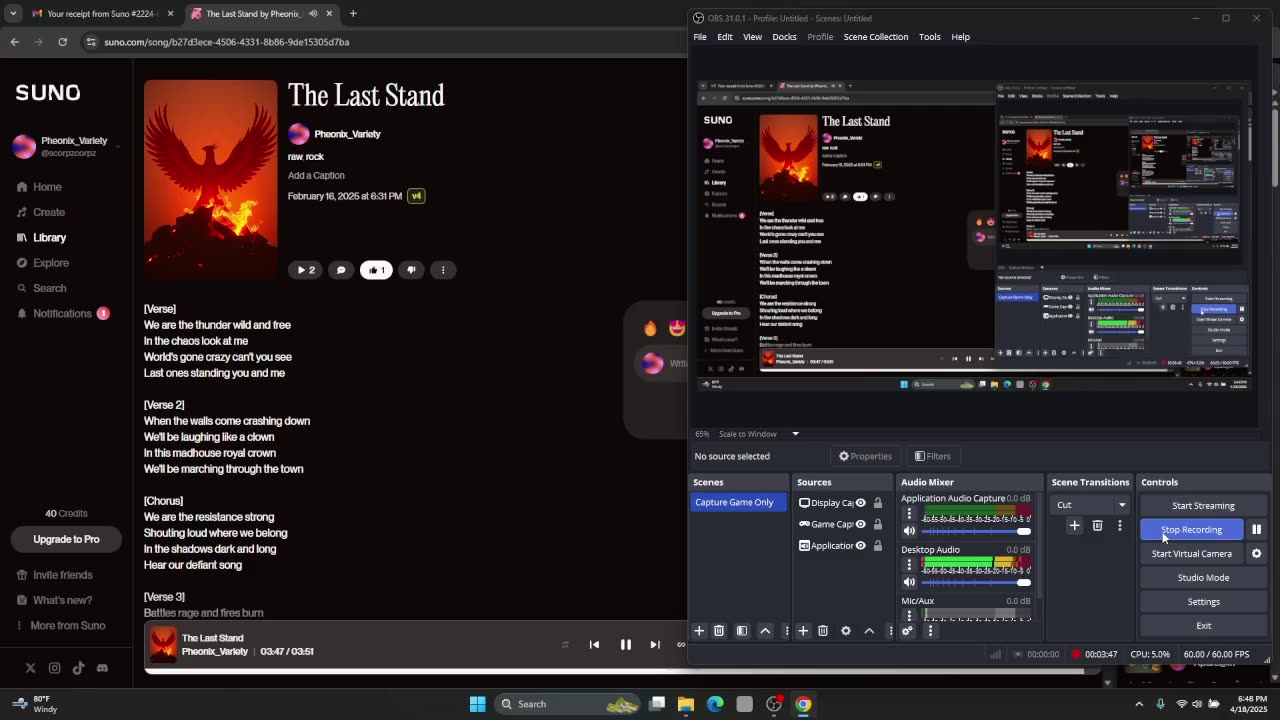This screenshot has width=1280, height=720.
Task: Delete scene transition with trash icon
Action: point(1097,525)
